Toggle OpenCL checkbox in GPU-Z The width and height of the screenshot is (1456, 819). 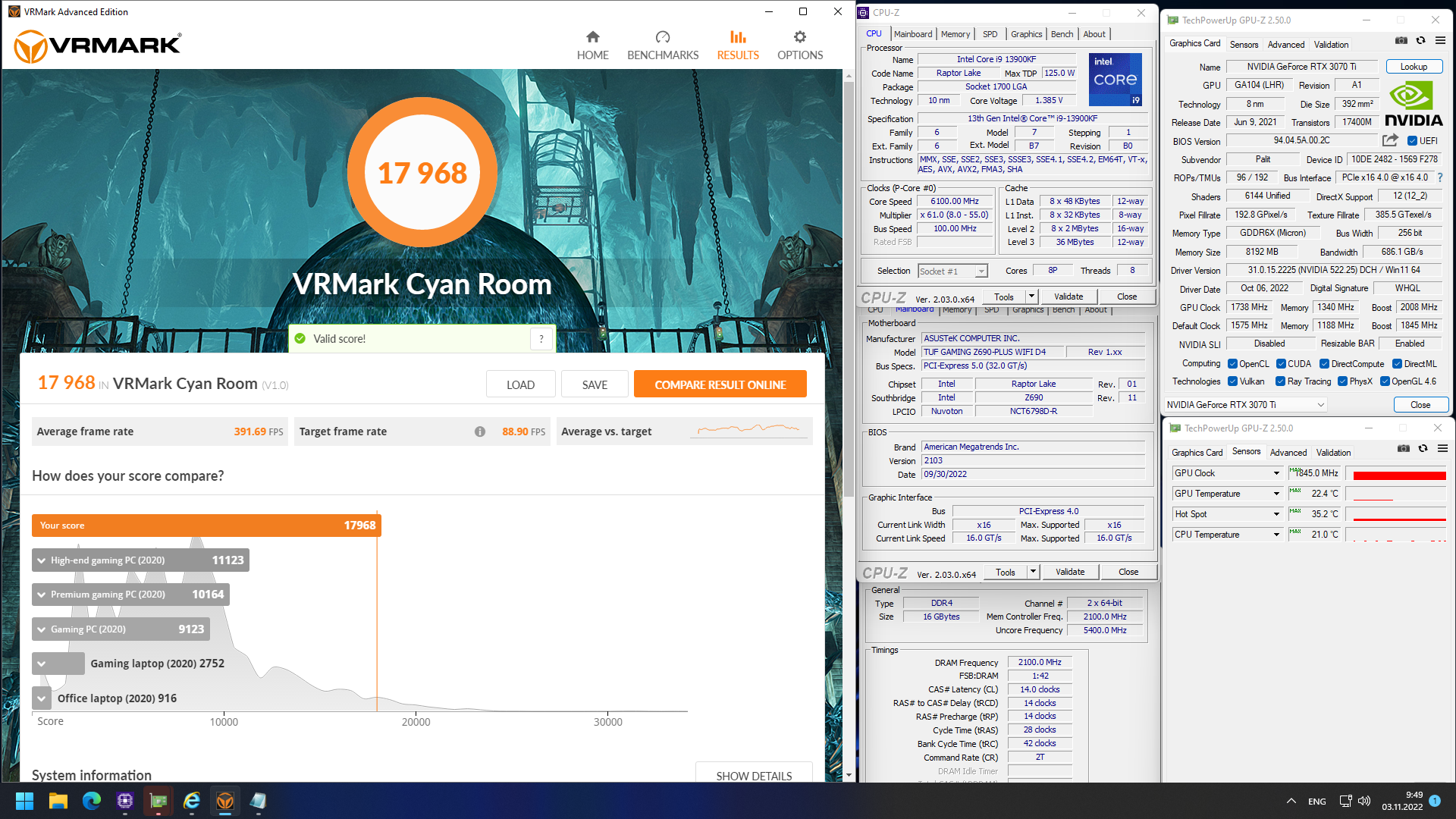[1232, 364]
